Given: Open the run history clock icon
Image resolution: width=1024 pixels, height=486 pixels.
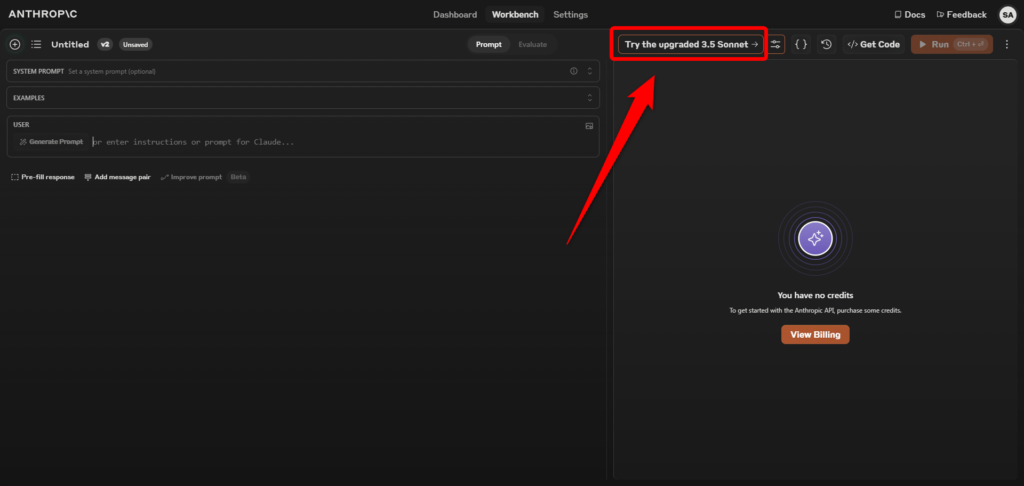Looking at the screenshot, I should [x=827, y=44].
